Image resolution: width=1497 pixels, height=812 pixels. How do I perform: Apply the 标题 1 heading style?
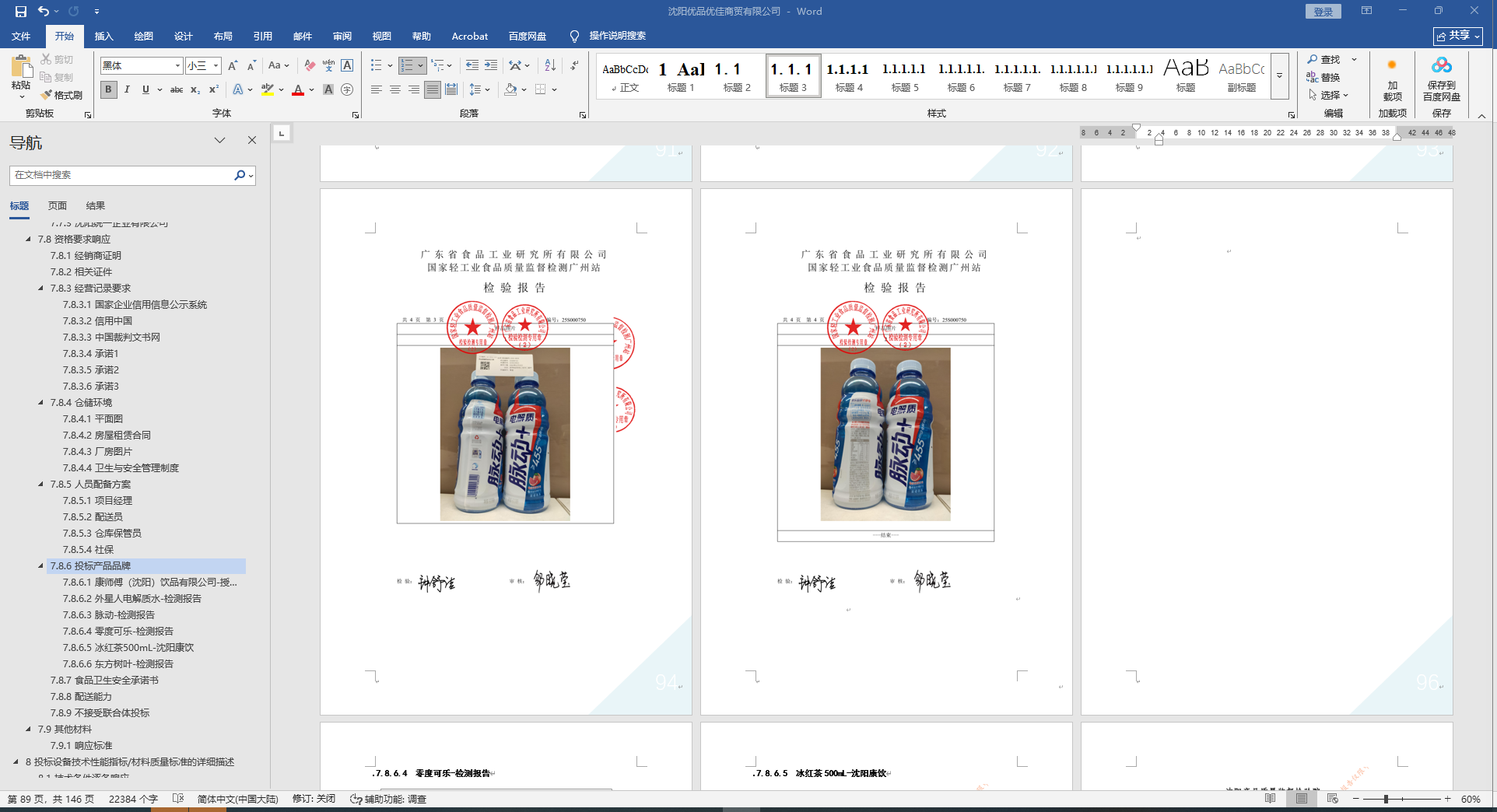681,76
